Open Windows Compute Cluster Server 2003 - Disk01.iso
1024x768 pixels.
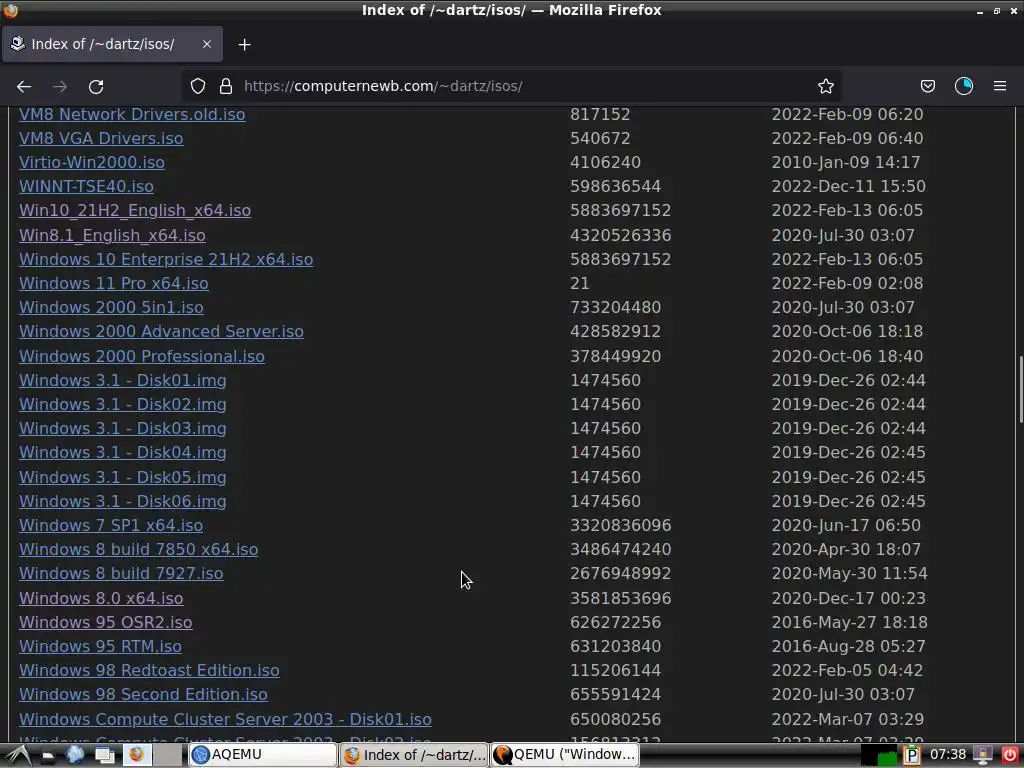(x=225, y=720)
